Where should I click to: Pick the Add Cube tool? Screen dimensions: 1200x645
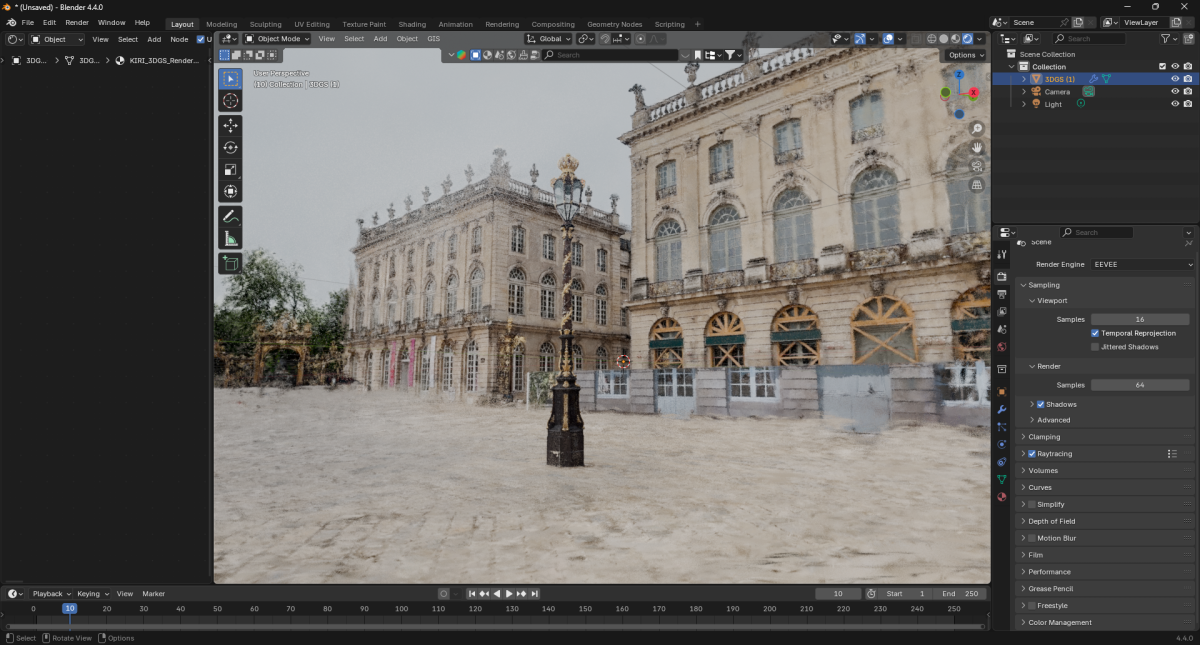(230, 263)
